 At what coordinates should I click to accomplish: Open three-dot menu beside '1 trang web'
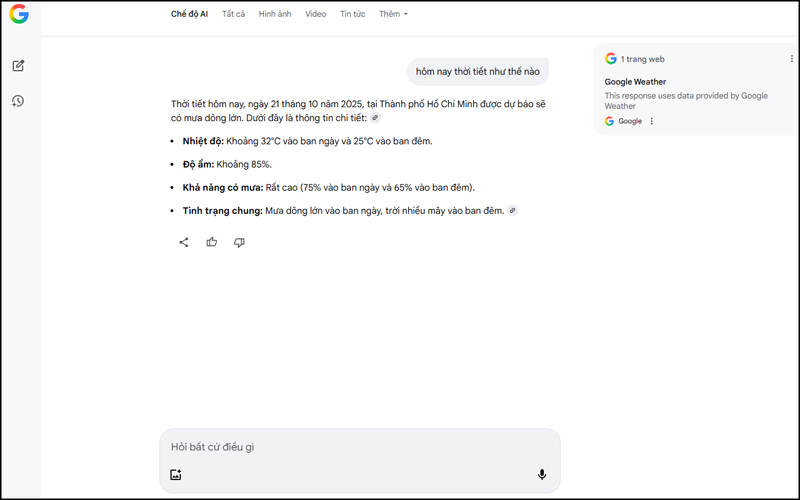792,59
